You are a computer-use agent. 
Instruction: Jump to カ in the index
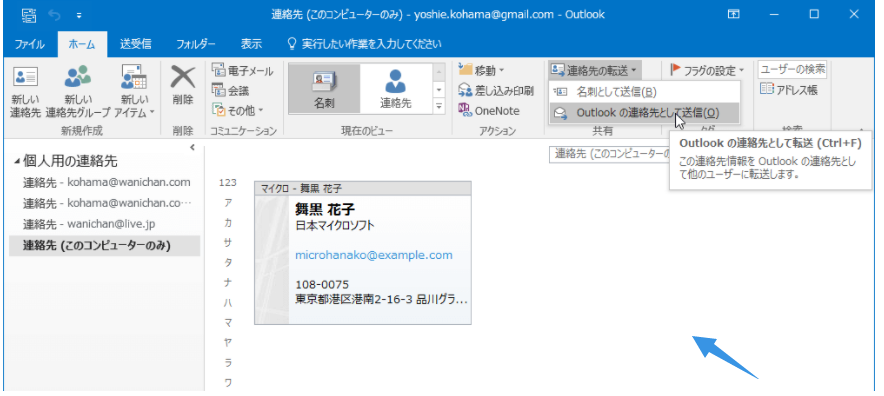[228, 223]
